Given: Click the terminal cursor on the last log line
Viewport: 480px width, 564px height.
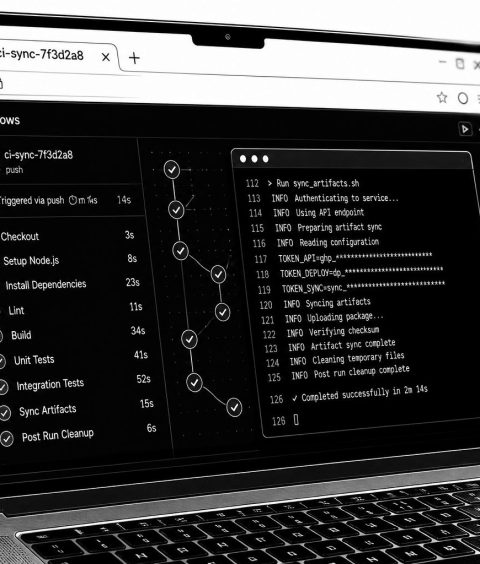Looking at the screenshot, I should tap(296, 419).
